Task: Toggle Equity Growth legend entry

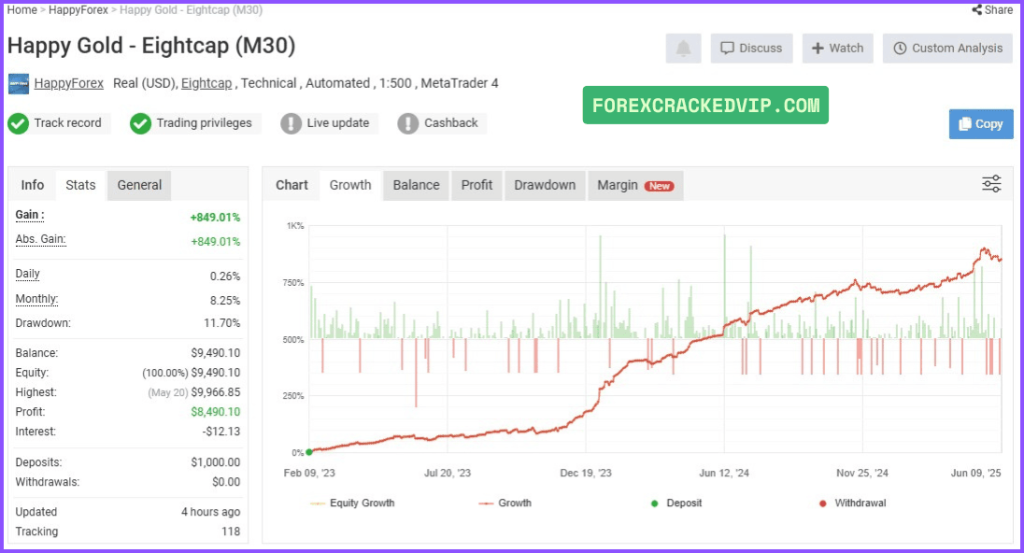Action: [x=352, y=503]
